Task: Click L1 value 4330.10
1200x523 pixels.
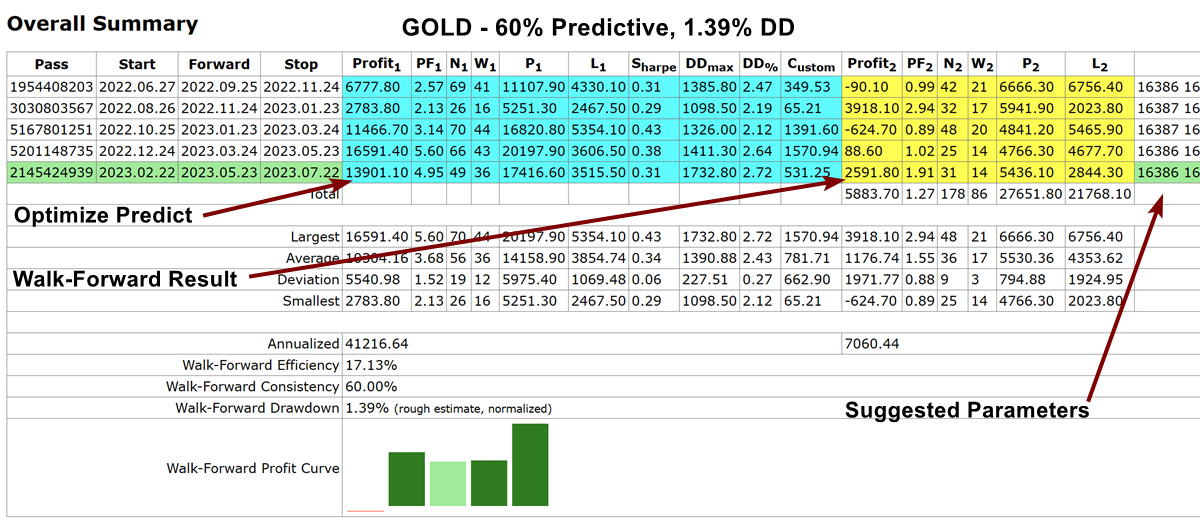Action: click(x=598, y=88)
